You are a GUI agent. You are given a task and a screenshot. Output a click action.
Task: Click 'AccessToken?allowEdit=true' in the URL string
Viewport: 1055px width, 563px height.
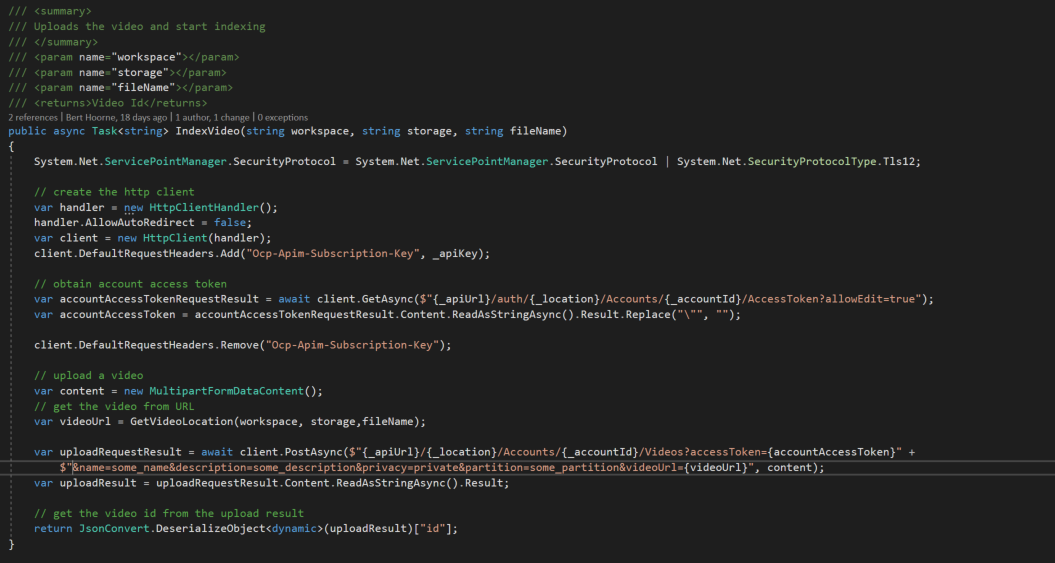pyautogui.click(x=830, y=299)
